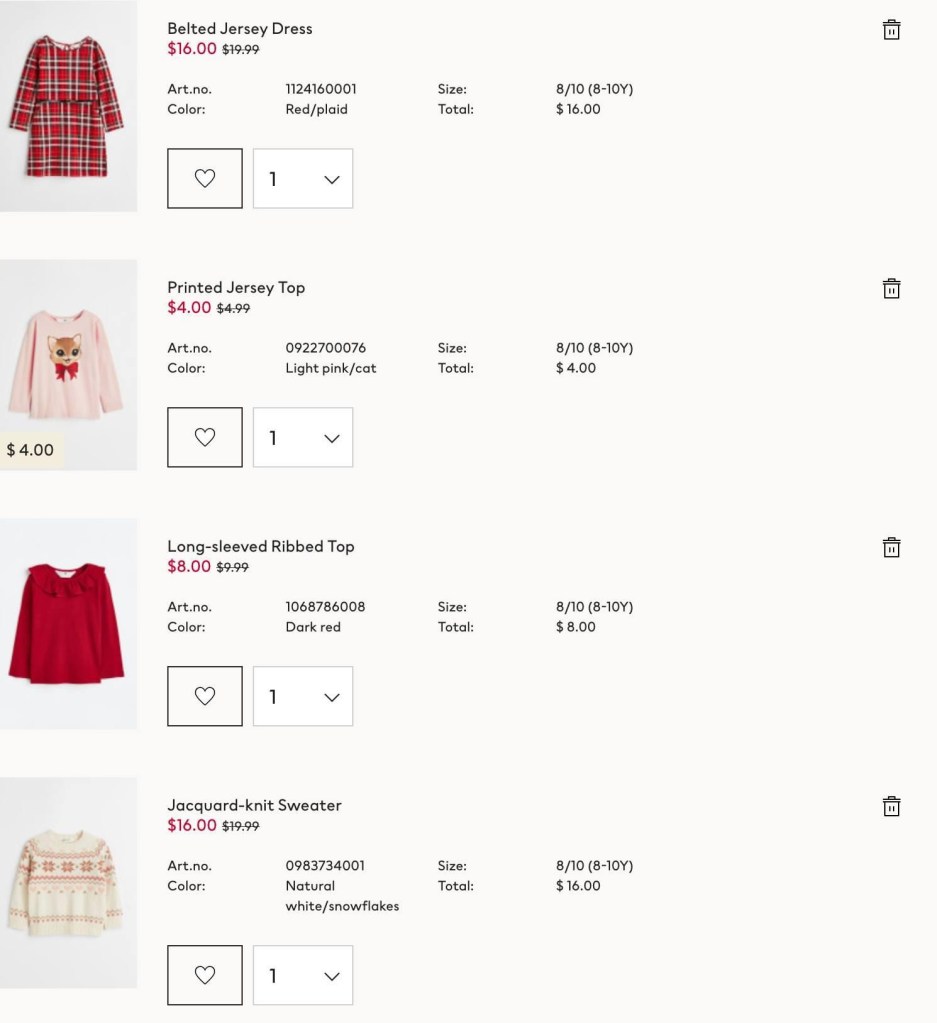Open quantity dropdown for Jacquard-knit Sweater
The width and height of the screenshot is (937, 1023).
(x=303, y=975)
